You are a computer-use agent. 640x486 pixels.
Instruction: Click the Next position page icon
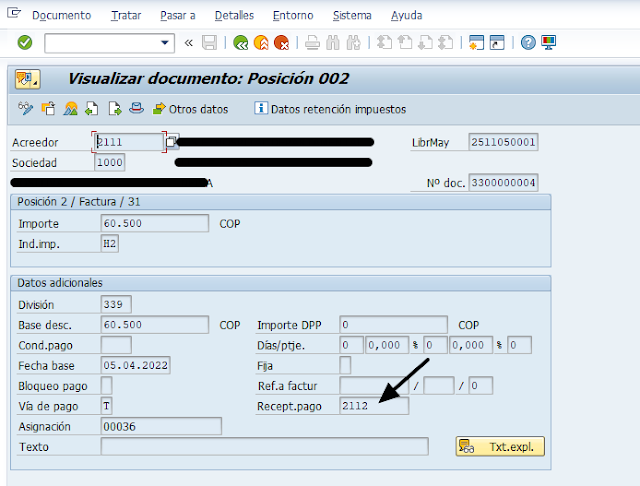(x=114, y=109)
